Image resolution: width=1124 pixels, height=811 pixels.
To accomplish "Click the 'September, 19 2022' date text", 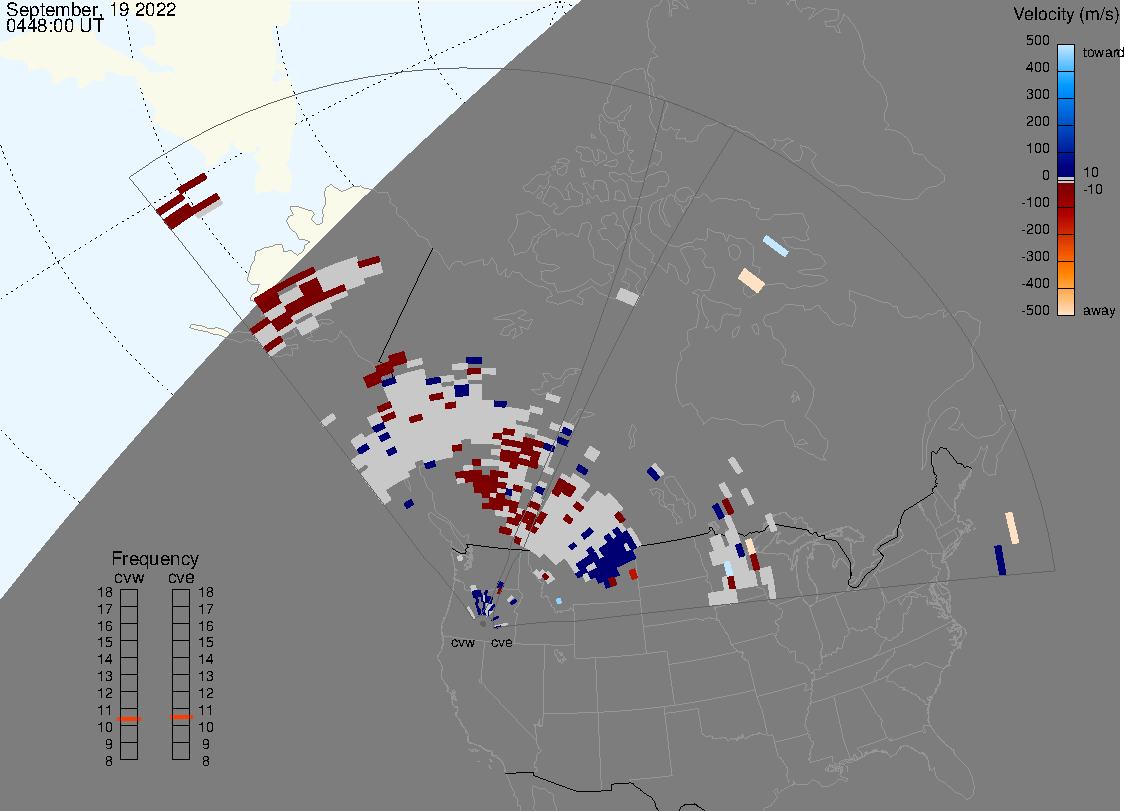I will [x=91, y=9].
